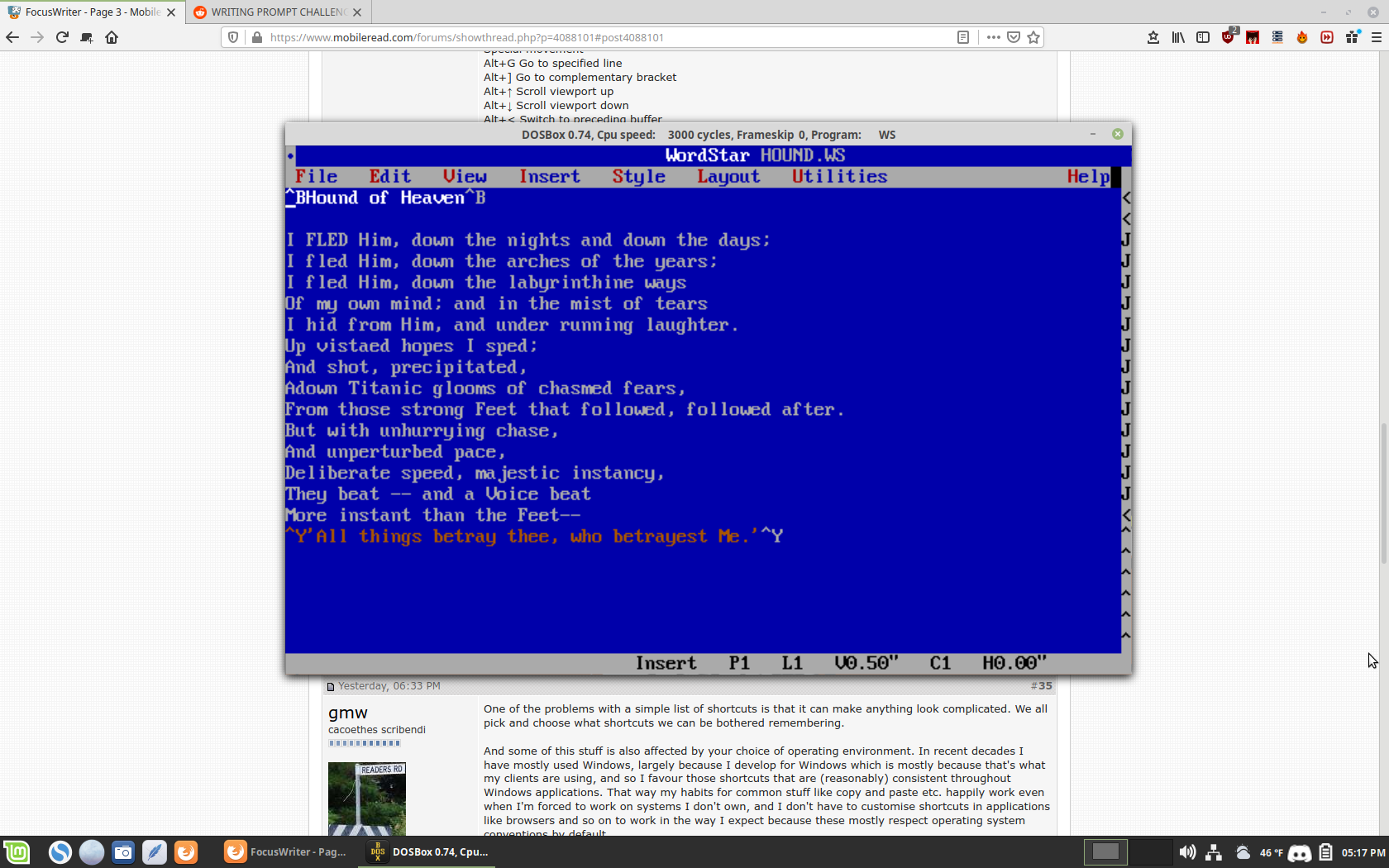This screenshot has height=868, width=1389.
Task: Open WordStar Utilities menu
Action: [x=840, y=177]
